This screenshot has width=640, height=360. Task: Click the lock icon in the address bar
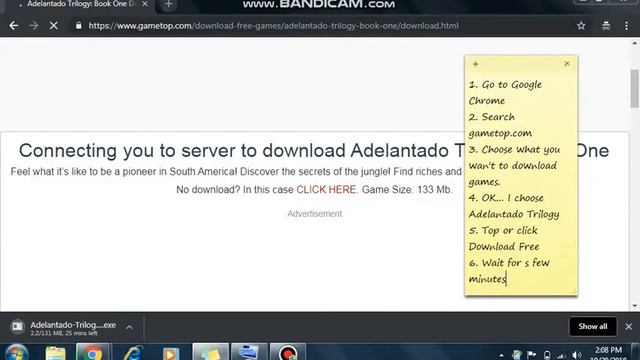coord(78,26)
